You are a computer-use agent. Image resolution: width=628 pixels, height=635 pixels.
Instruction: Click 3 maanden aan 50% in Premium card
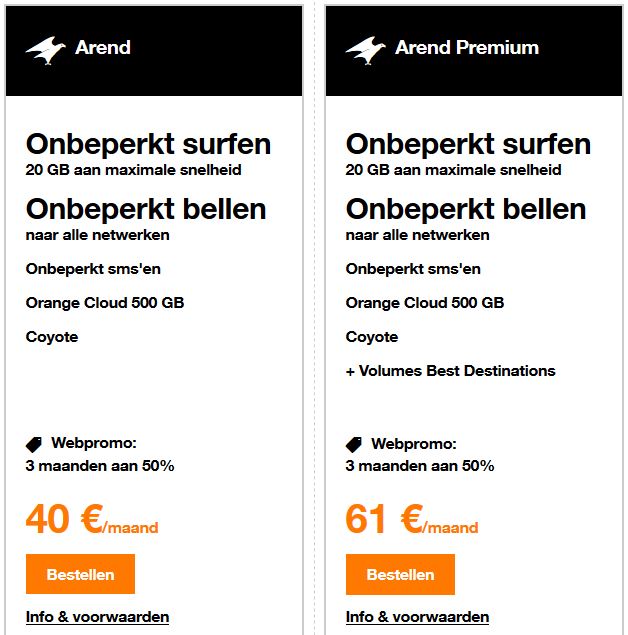point(419,466)
